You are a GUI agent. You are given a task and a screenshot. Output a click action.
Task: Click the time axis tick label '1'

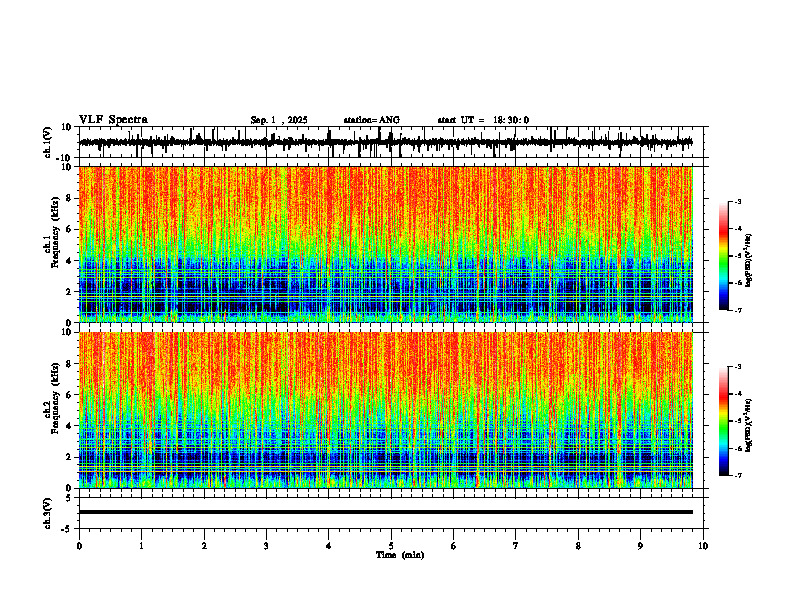click(x=141, y=546)
